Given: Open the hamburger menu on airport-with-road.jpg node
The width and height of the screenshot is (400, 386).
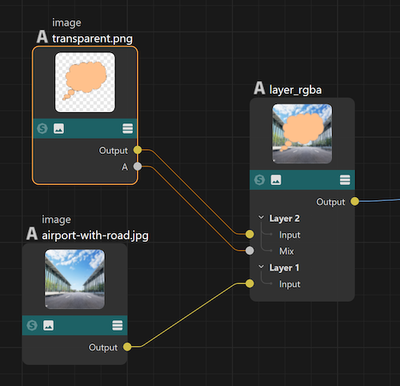Looking at the screenshot, I should [x=117, y=325].
